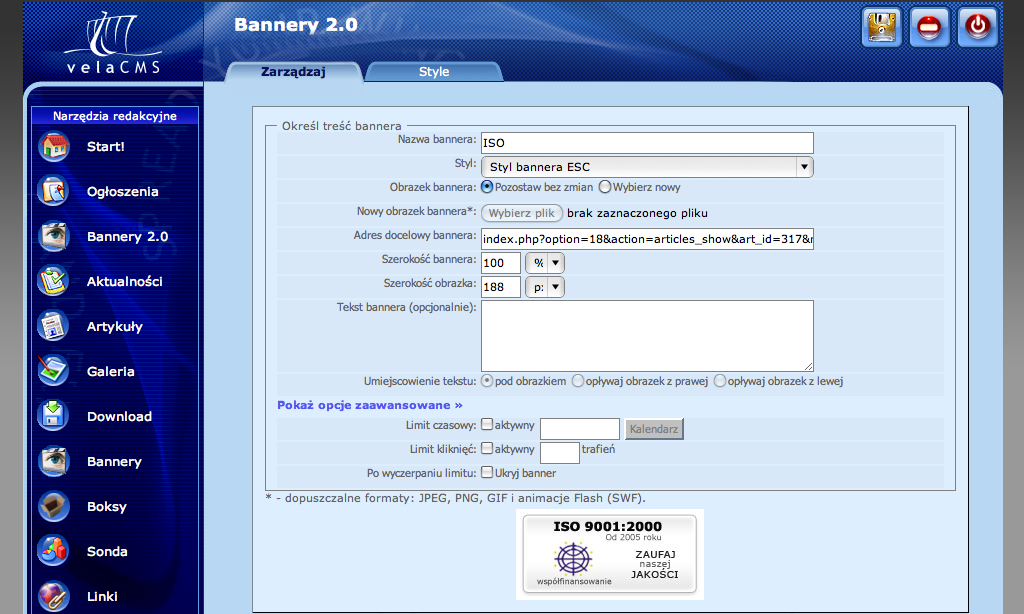Click the Galeria sidebar icon

(54, 372)
